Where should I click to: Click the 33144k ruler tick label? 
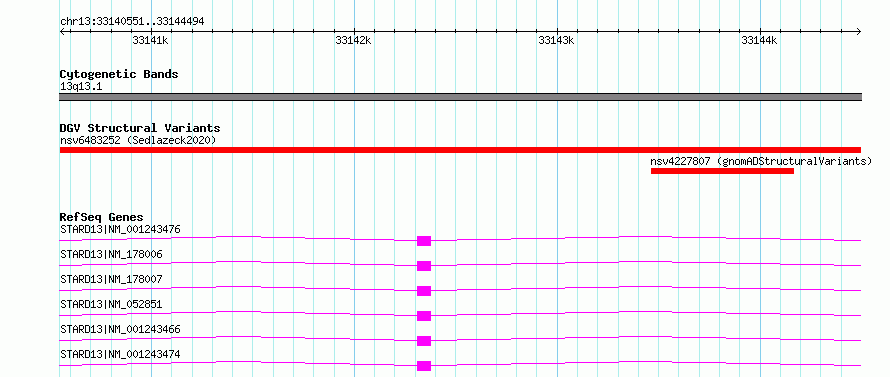(759, 40)
